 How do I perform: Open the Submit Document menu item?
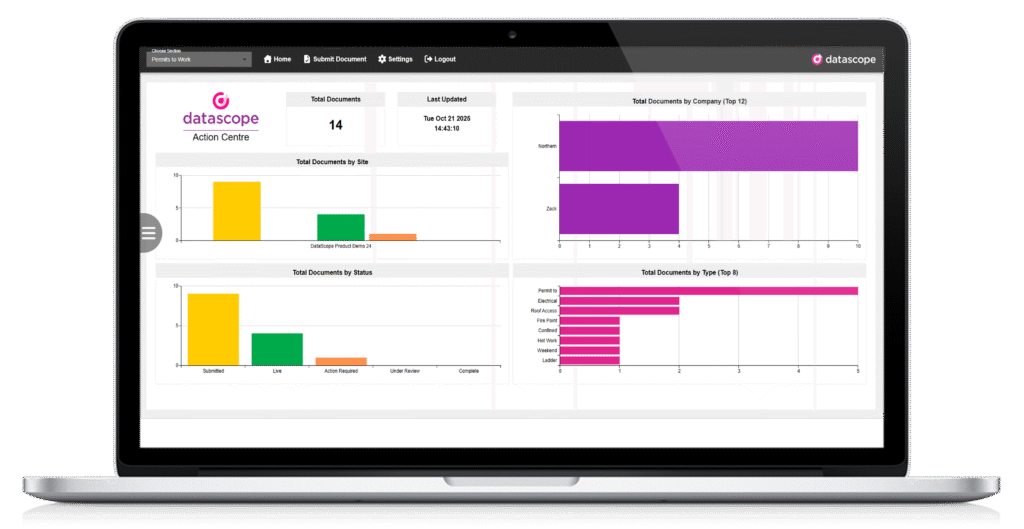[340, 59]
